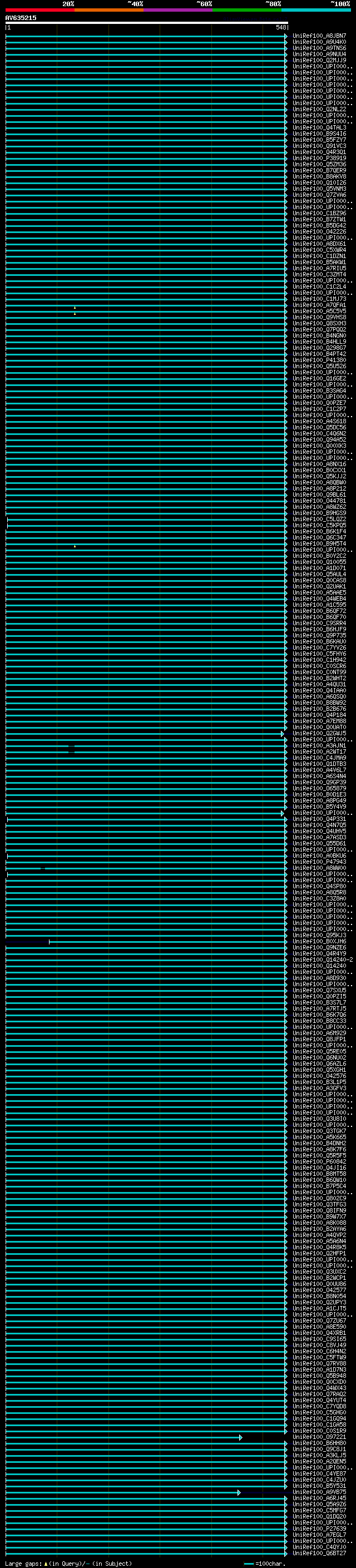Screen dimensions: 356x1568
Task: Open hit UniRef100_A9TNS6
Action: point(319,48)
